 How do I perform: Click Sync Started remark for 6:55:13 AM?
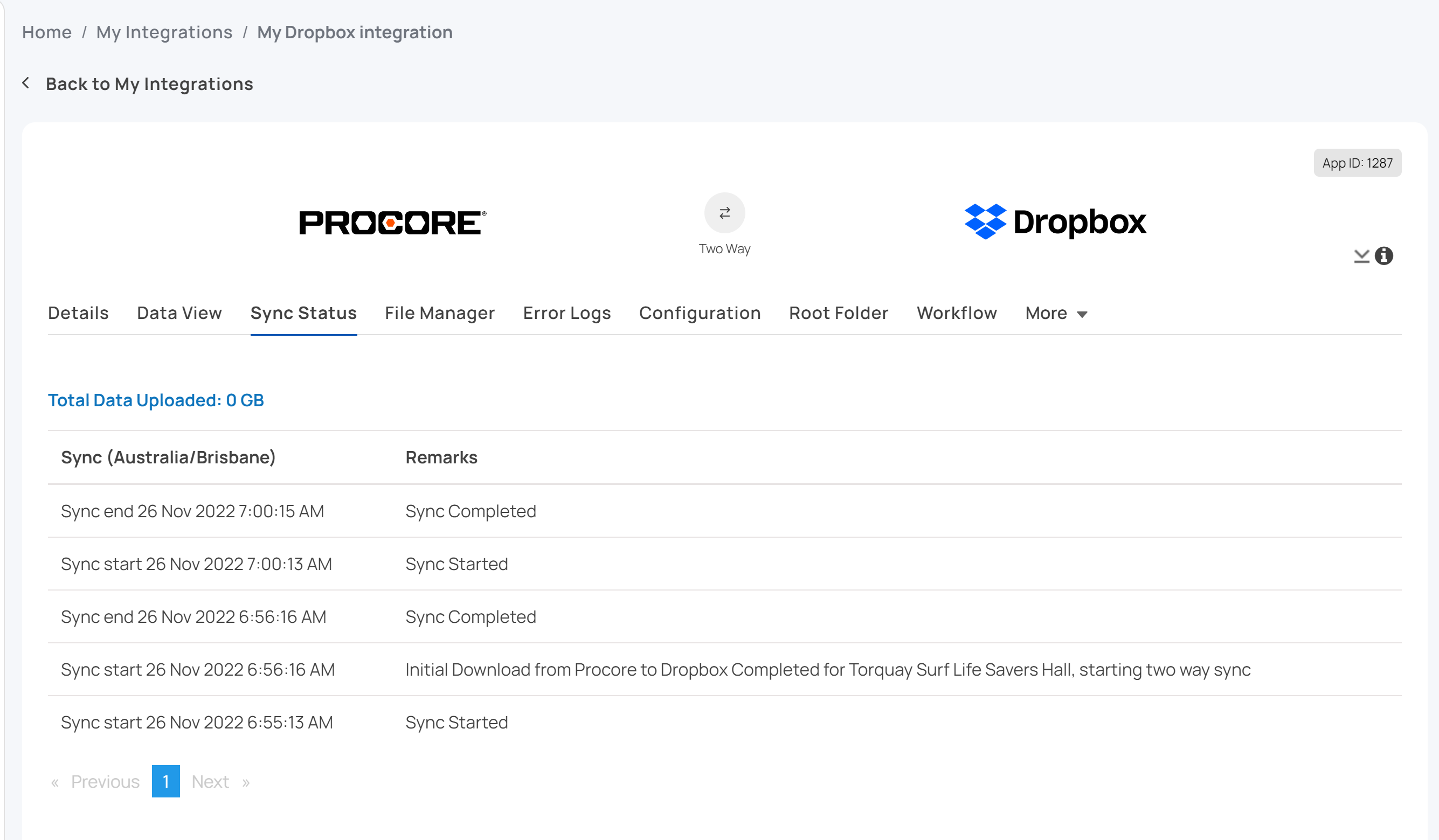click(457, 723)
